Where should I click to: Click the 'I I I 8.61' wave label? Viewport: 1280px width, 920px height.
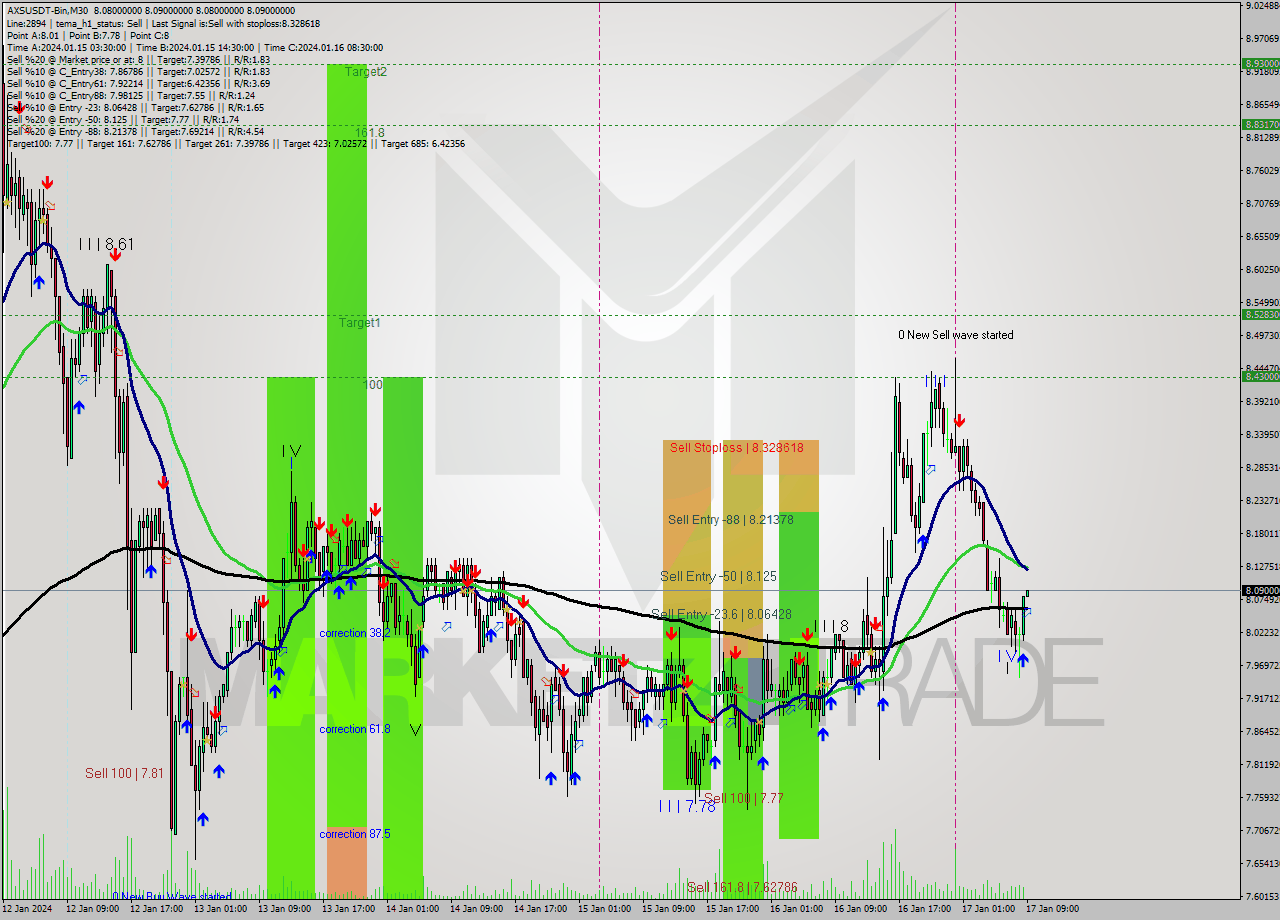pos(106,244)
